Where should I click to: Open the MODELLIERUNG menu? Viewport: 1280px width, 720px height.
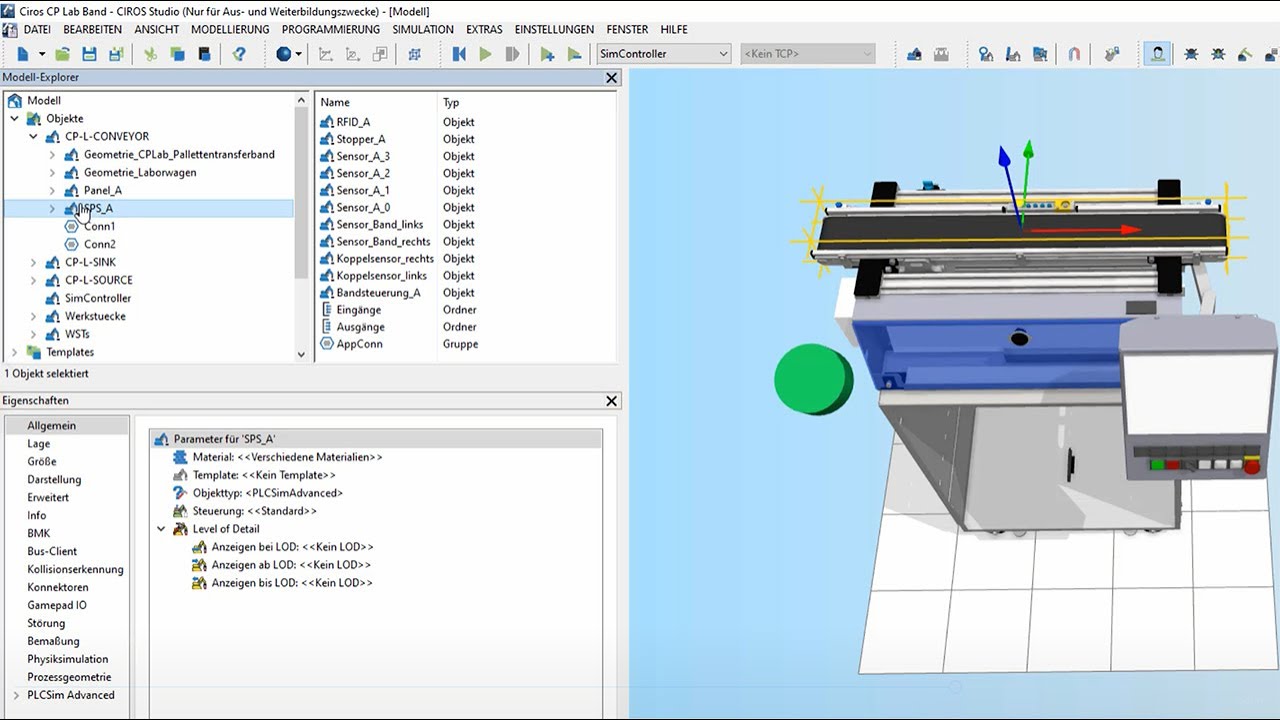click(230, 29)
